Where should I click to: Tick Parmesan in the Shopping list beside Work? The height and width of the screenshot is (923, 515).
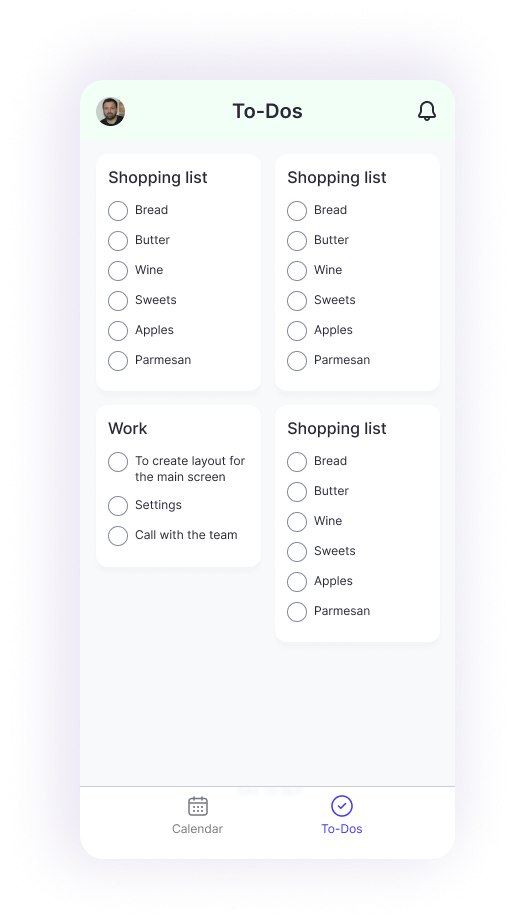297,612
